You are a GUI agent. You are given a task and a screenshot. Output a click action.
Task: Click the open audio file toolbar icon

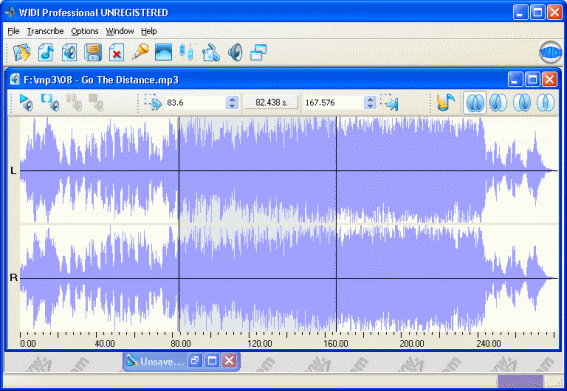coord(22,52)
